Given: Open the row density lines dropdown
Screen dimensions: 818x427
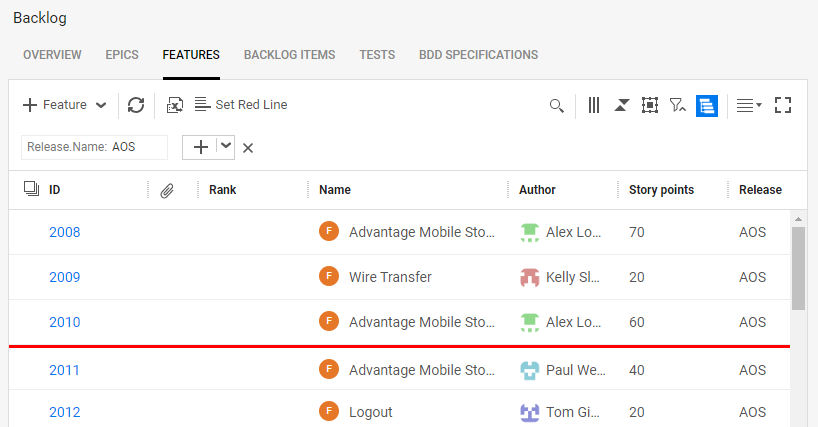Looking at the screenshot, I should click(748, 105).
